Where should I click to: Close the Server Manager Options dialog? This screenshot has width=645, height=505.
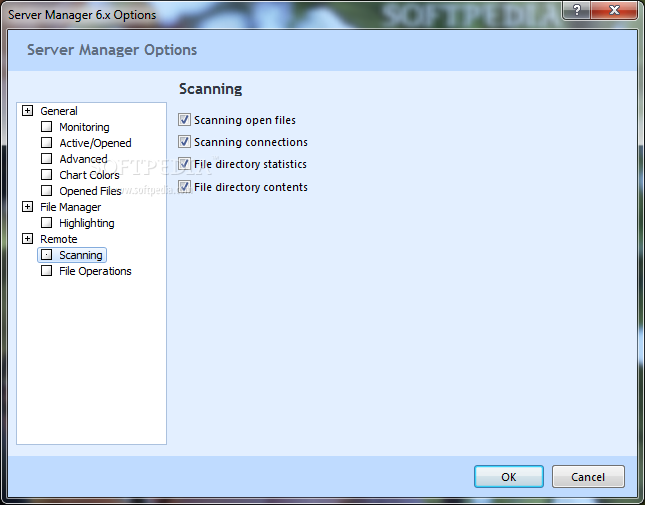[x=614, y=10]
